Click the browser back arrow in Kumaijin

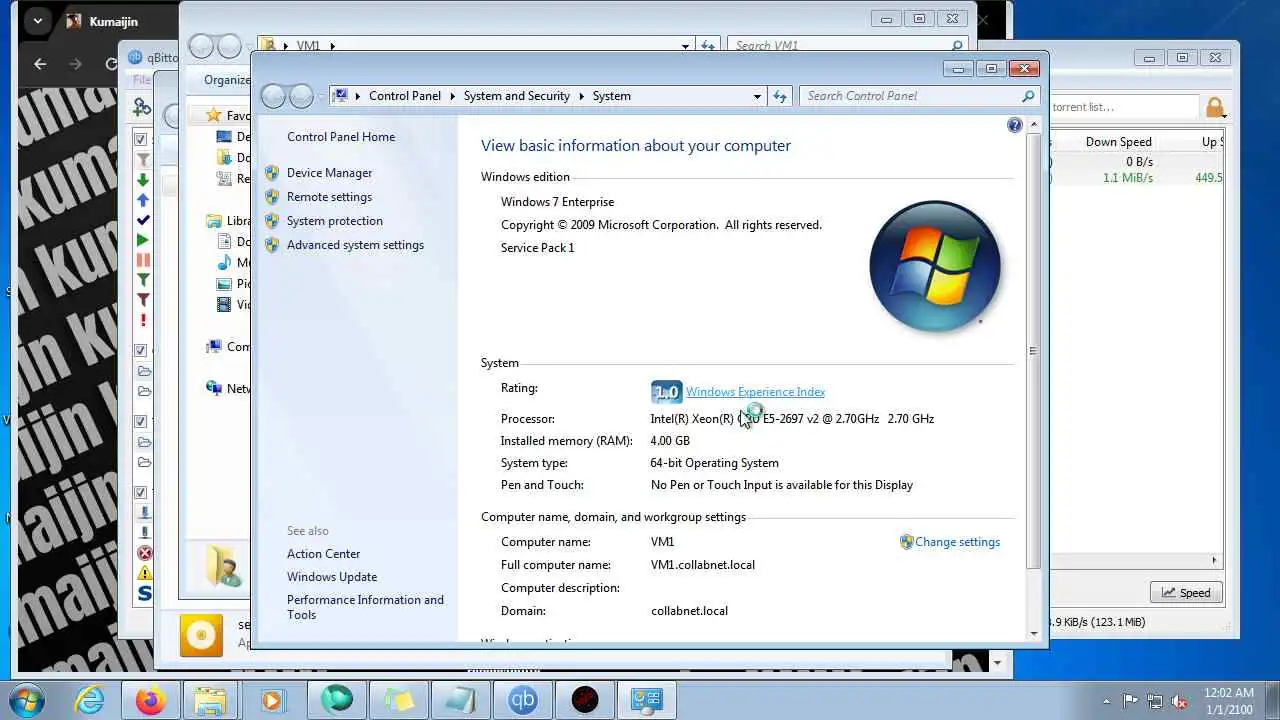[40, 63]
